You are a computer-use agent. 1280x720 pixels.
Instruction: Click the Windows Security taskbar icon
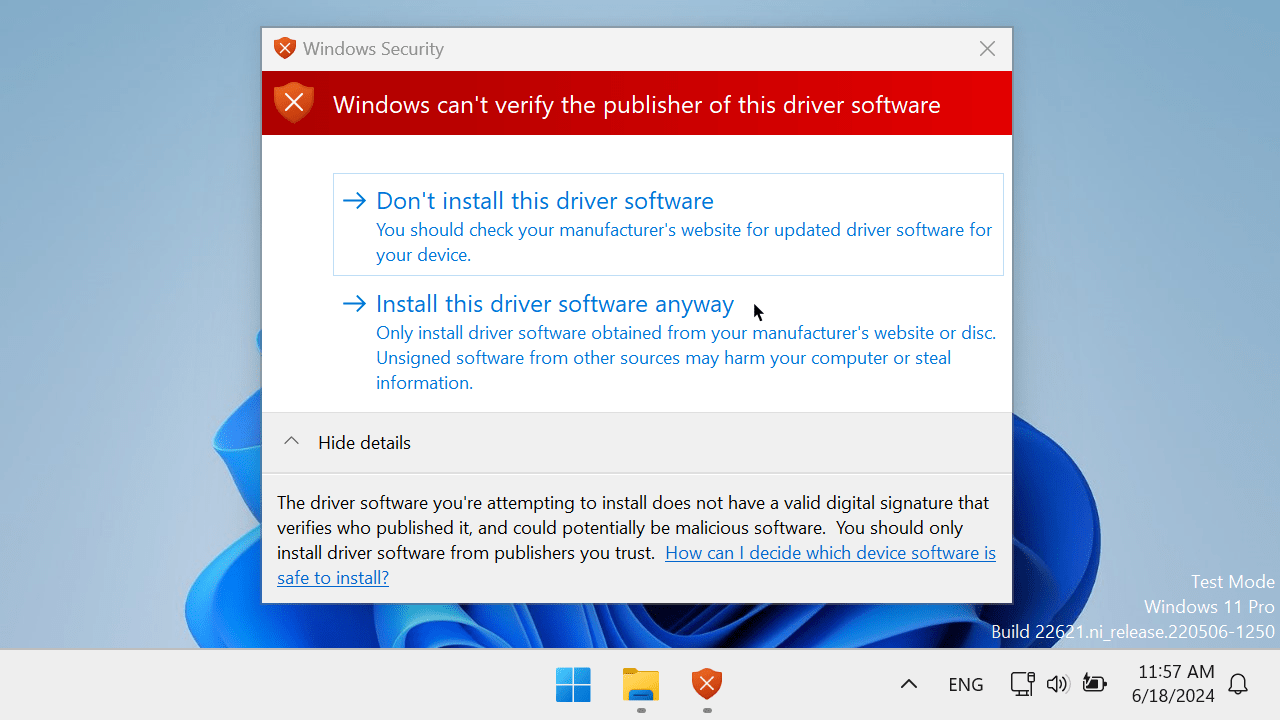click(707, 685)
